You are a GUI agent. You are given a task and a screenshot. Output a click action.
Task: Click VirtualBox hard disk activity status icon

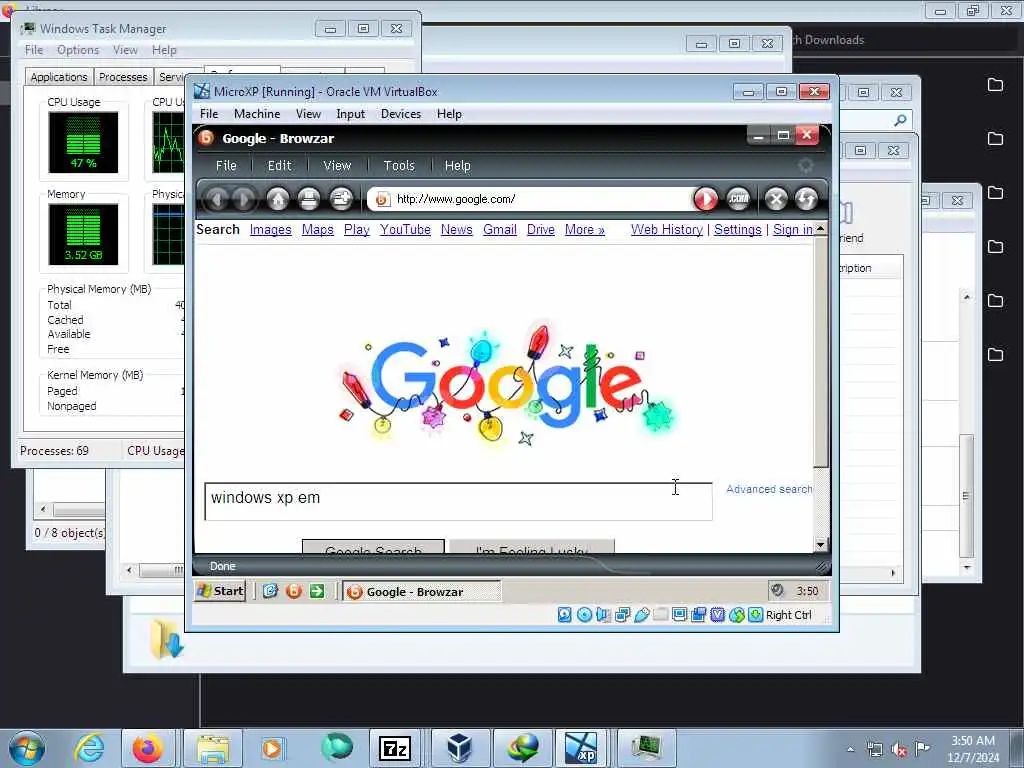click(565, 615)
